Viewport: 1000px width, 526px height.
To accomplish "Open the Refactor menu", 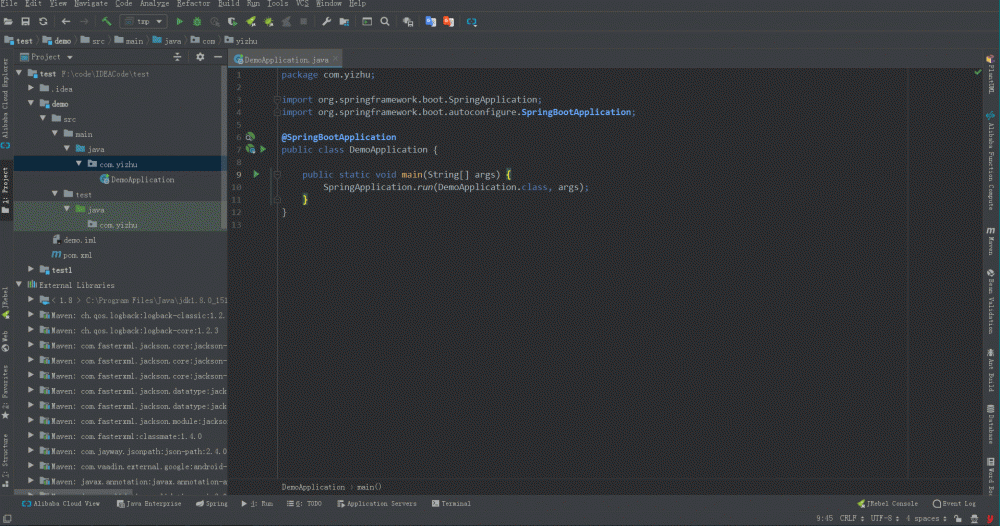I will click(193, 4).
